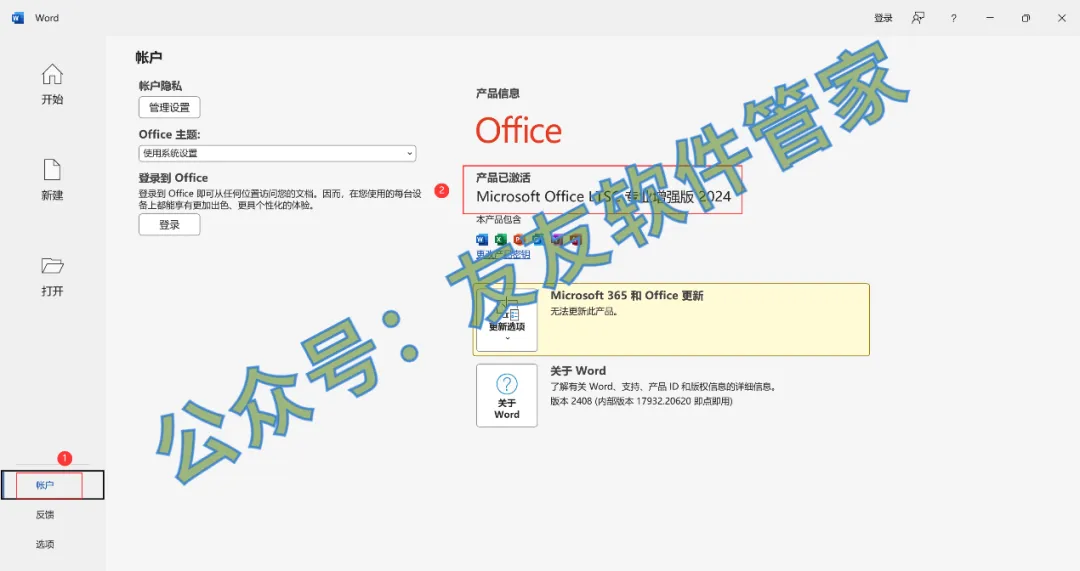Click the red Office logo text

click(x=519, y=131)
